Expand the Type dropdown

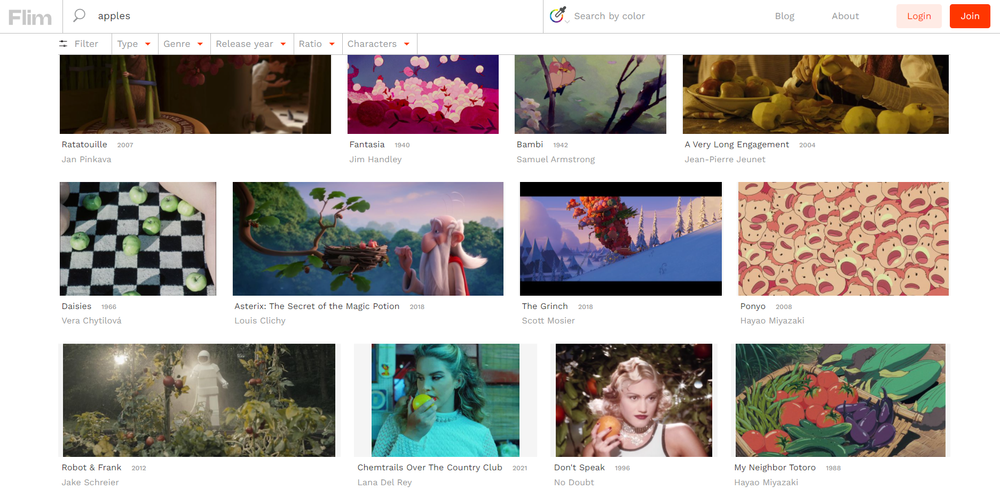coord(134,44)
